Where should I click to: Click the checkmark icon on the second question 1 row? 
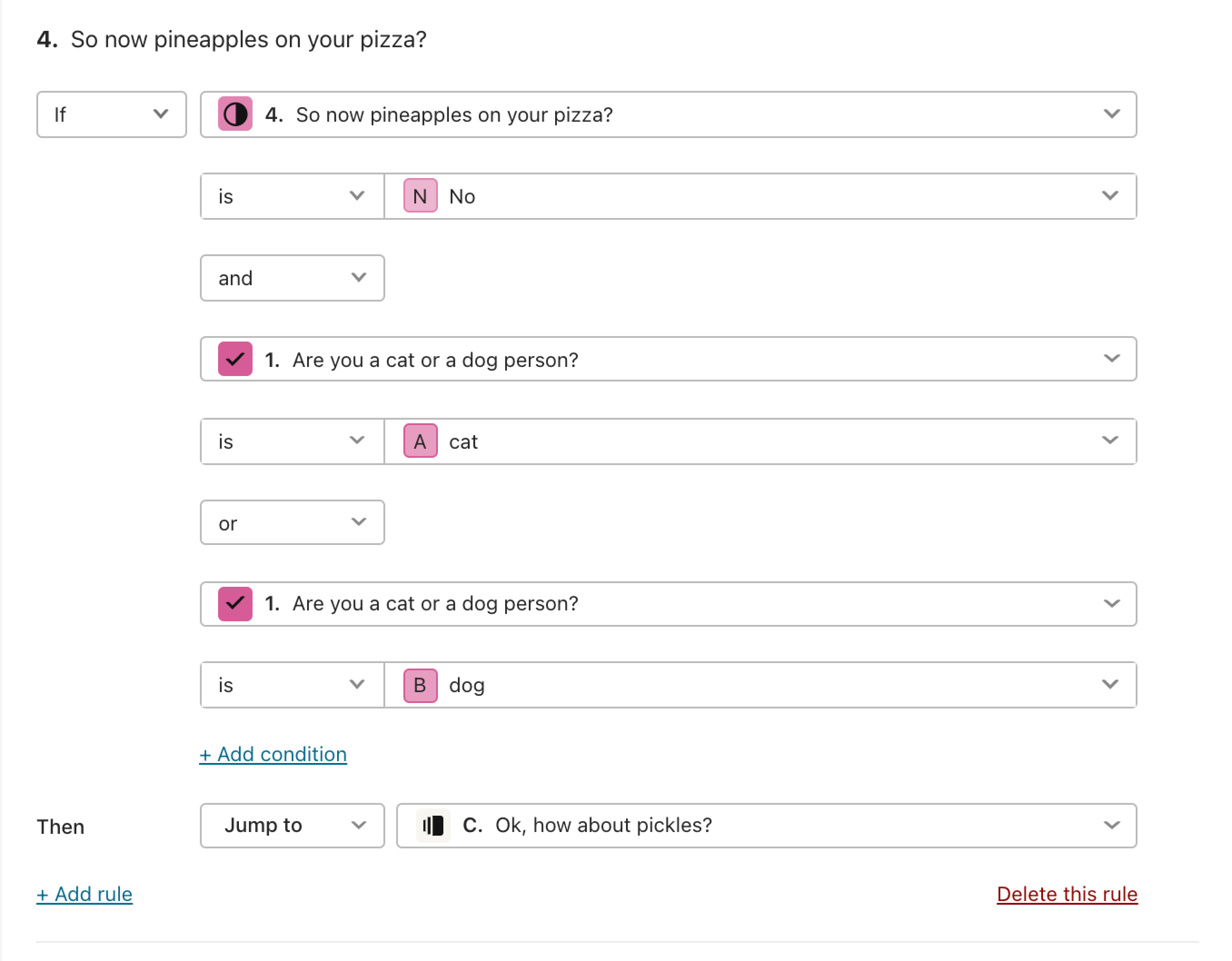(235, 604)
